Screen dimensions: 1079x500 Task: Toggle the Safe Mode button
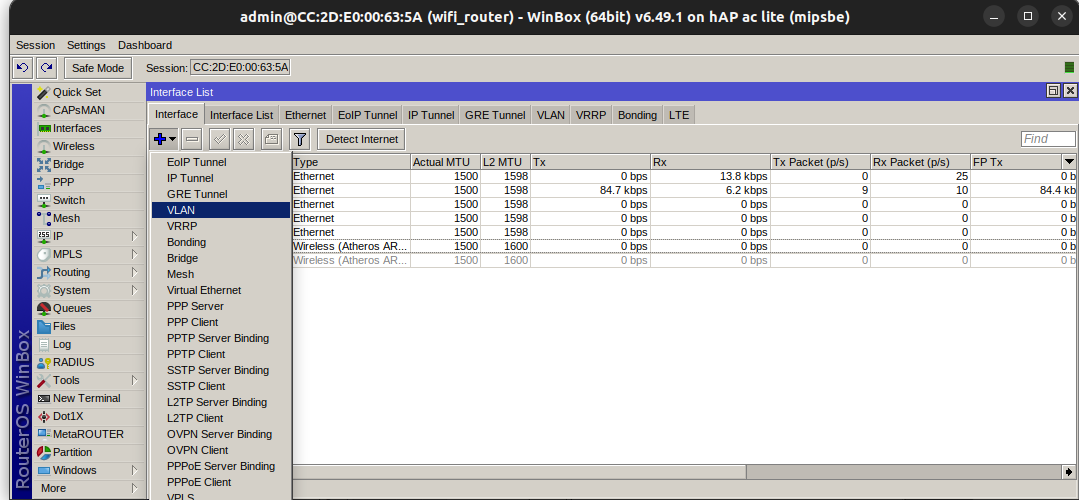pyautogui.click(x=97, y=68)
